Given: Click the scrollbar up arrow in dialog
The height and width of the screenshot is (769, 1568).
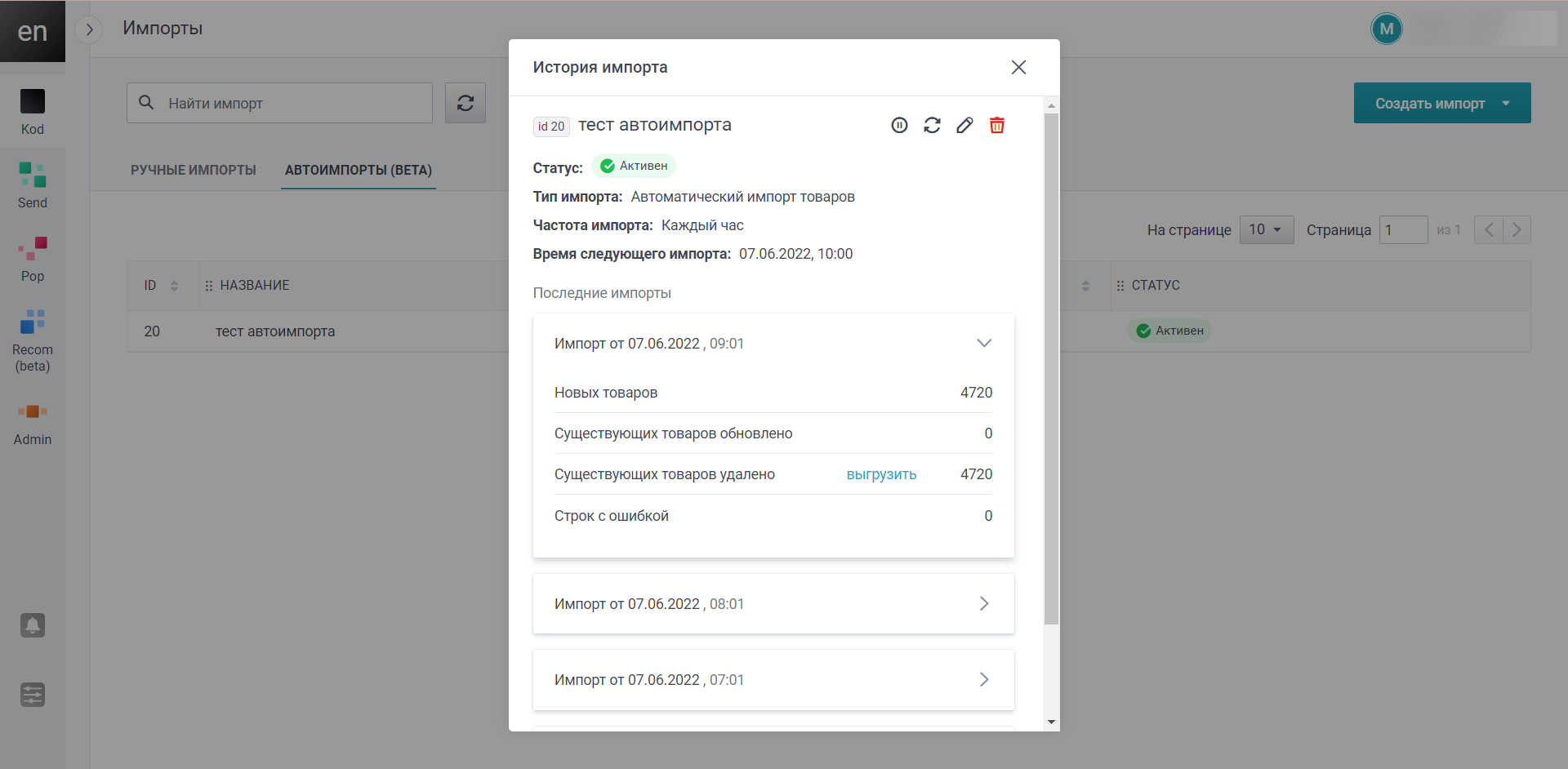Looking at the screenshot, I should tap(1051, 105).
